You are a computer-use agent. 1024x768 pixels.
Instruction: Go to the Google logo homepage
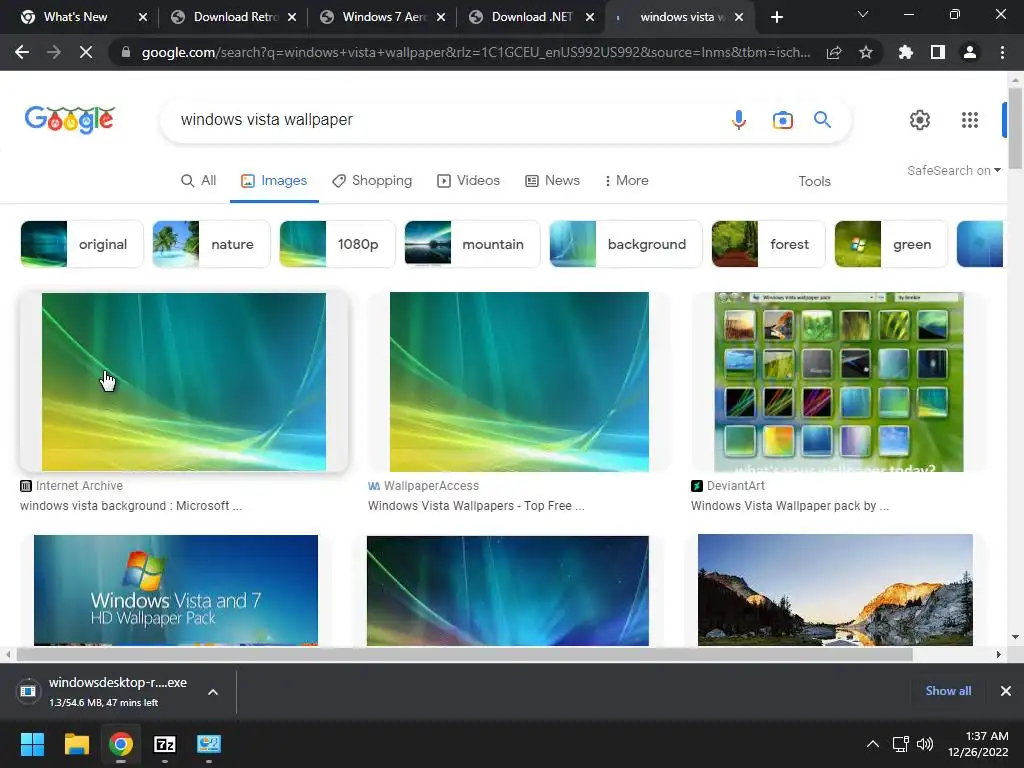tap(70, 120)
